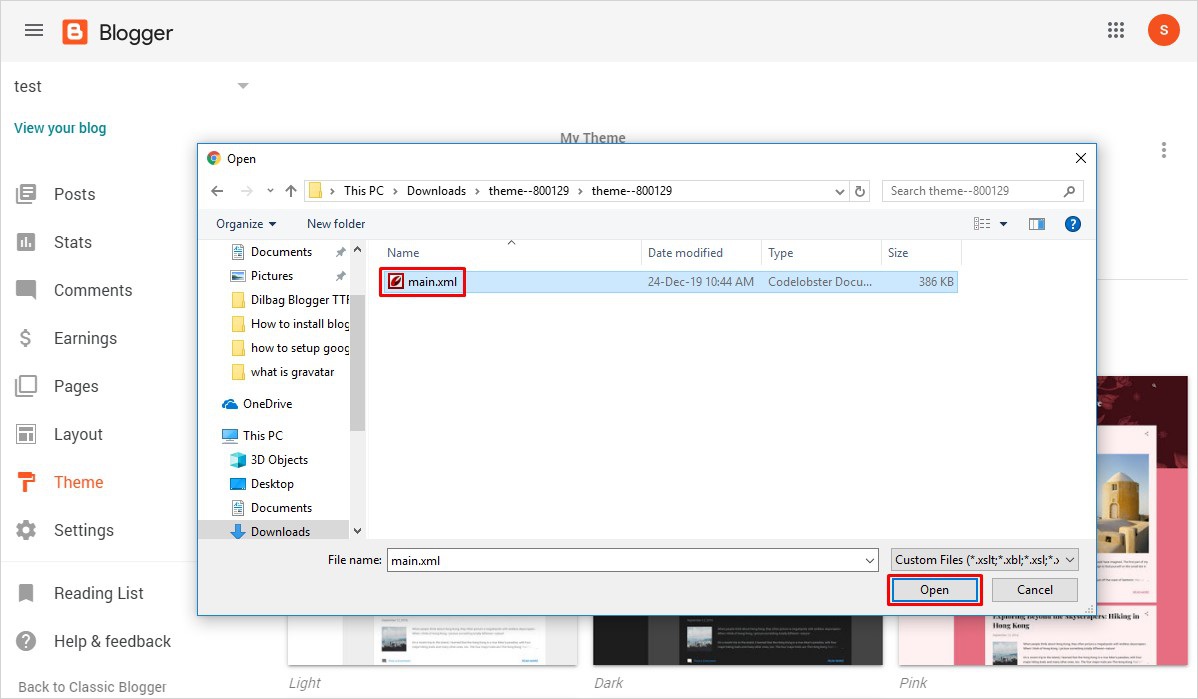Image resolution: width=1198 pixels, height=699 pixels.
Task: Select the main.xml file
Action: (431, 282)
